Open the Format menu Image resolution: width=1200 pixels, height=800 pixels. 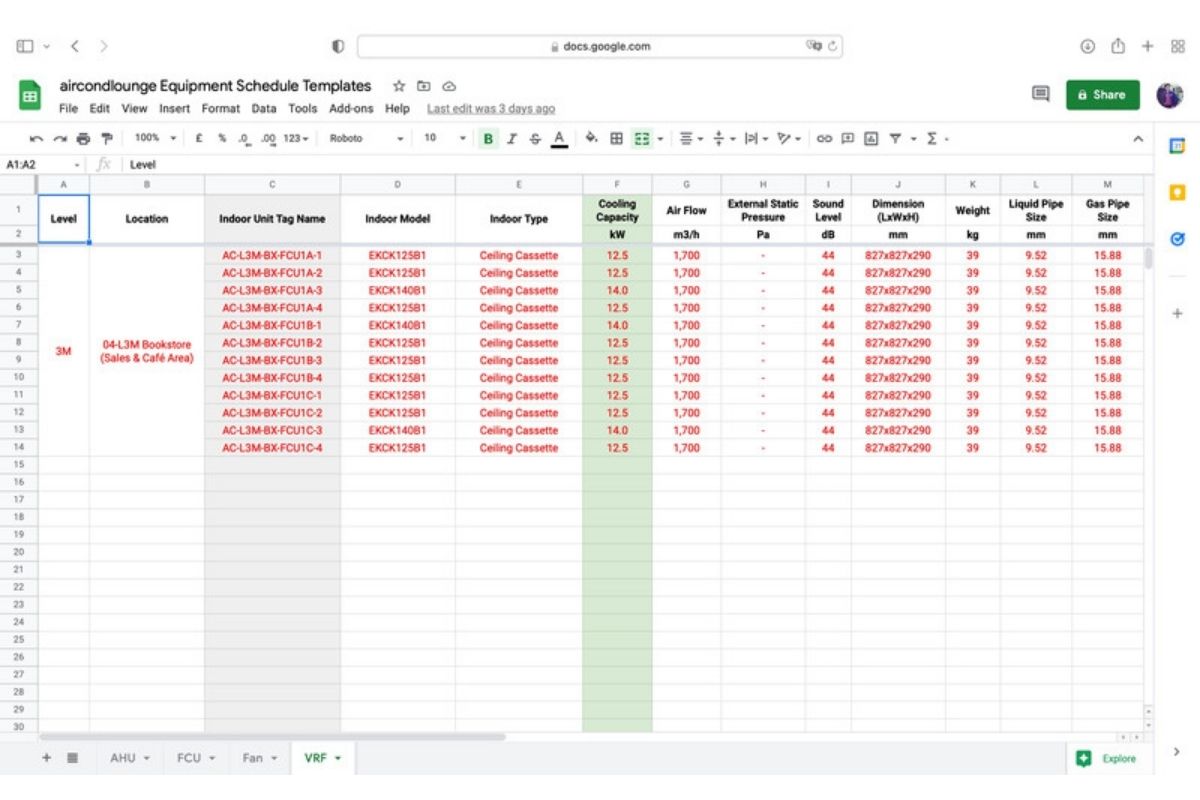pyautogui.click(x=220, y=109)
